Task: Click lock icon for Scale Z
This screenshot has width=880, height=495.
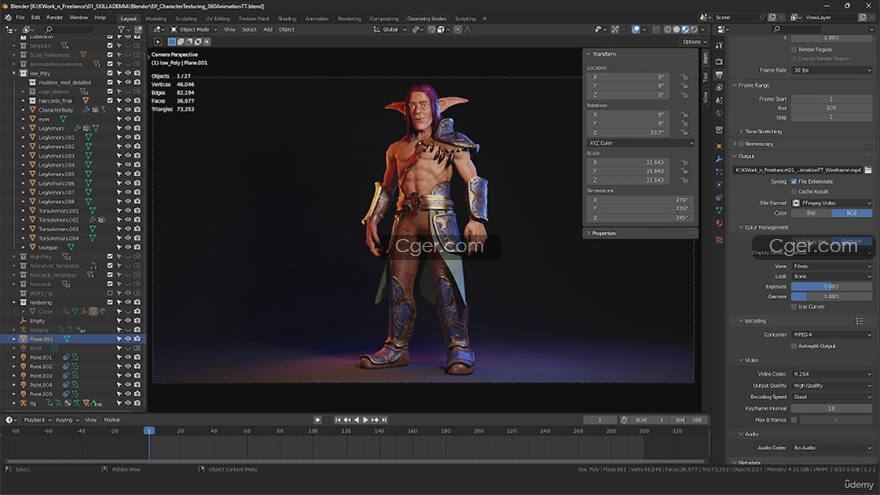Action: tap(684, 180)
